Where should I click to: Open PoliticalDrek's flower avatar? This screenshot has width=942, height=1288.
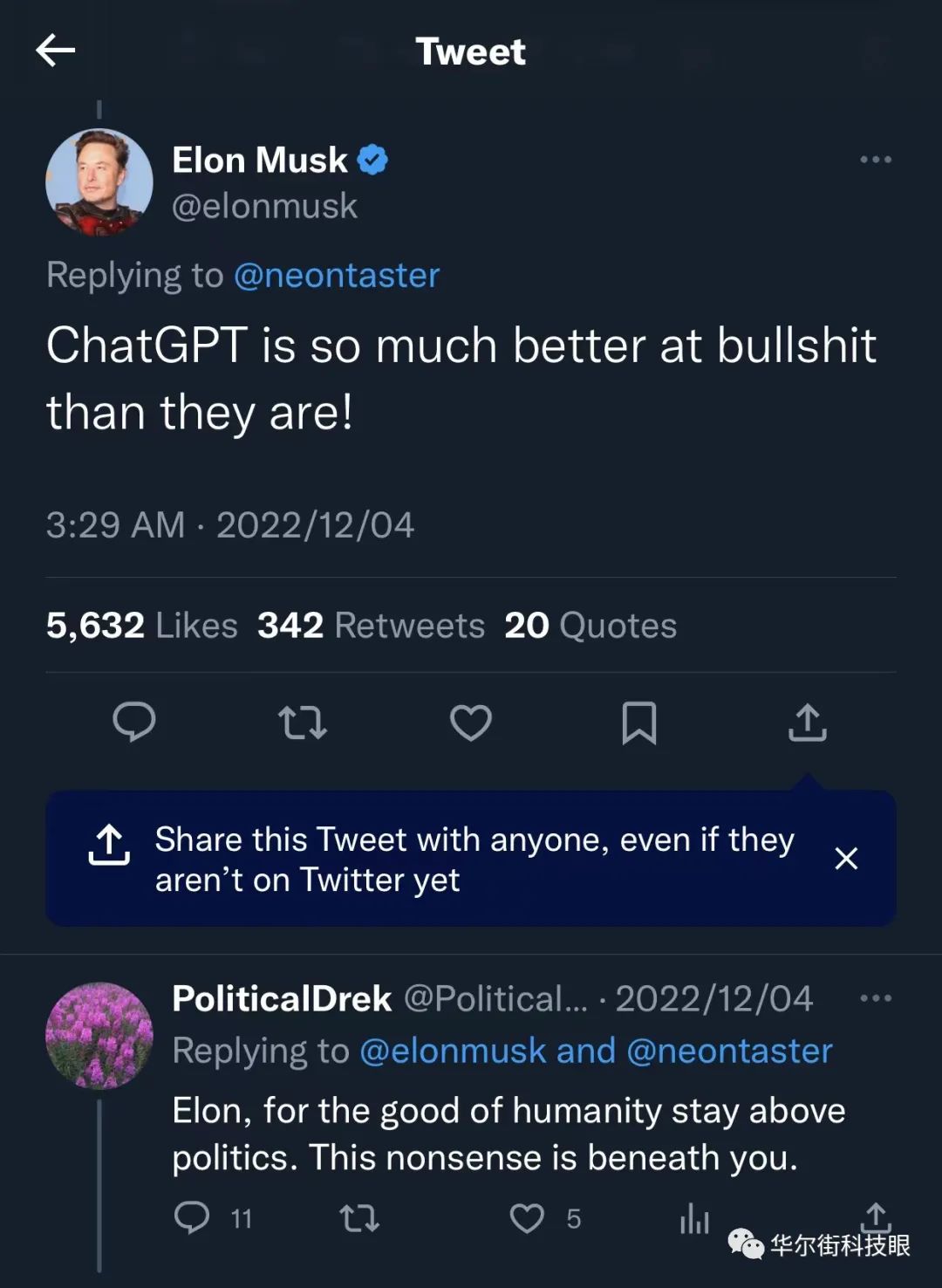pyautogui.click(x=99, y=1036)
